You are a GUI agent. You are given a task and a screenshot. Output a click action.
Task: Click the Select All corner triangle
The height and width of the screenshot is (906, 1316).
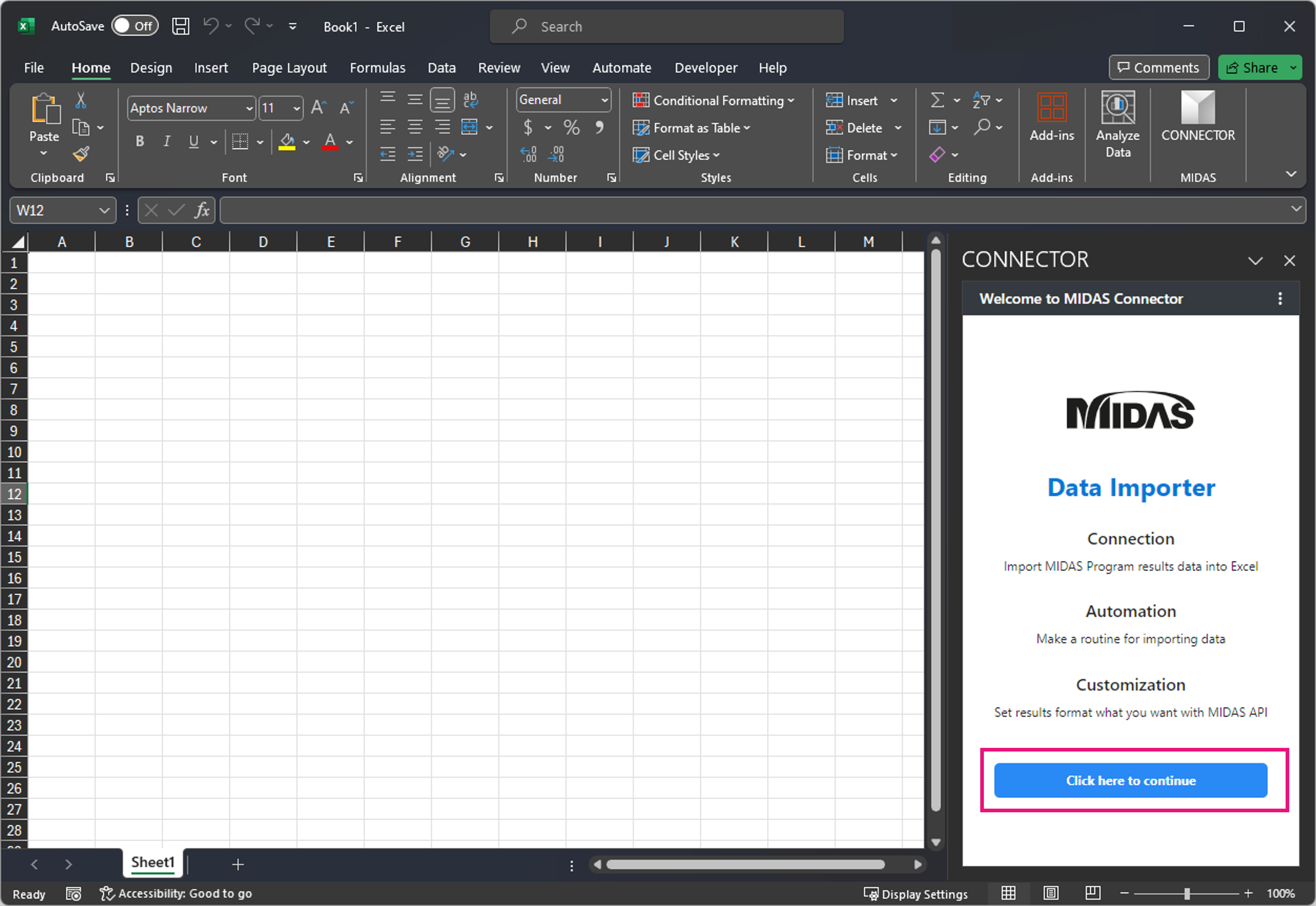(x=18, y=242)
